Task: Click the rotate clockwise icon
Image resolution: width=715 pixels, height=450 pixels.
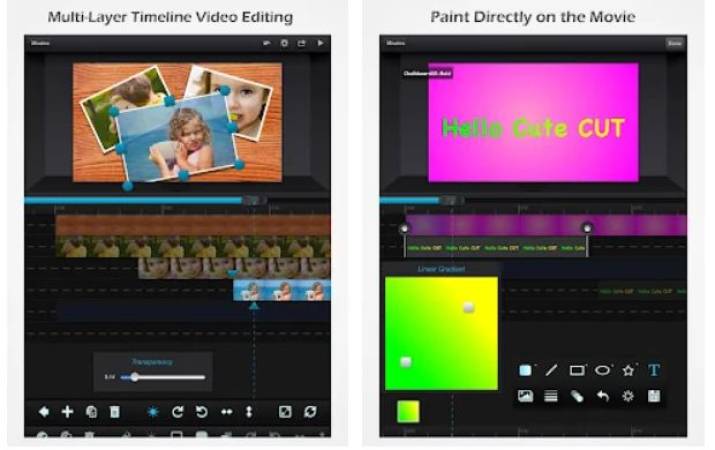Action: coord(178,411)
